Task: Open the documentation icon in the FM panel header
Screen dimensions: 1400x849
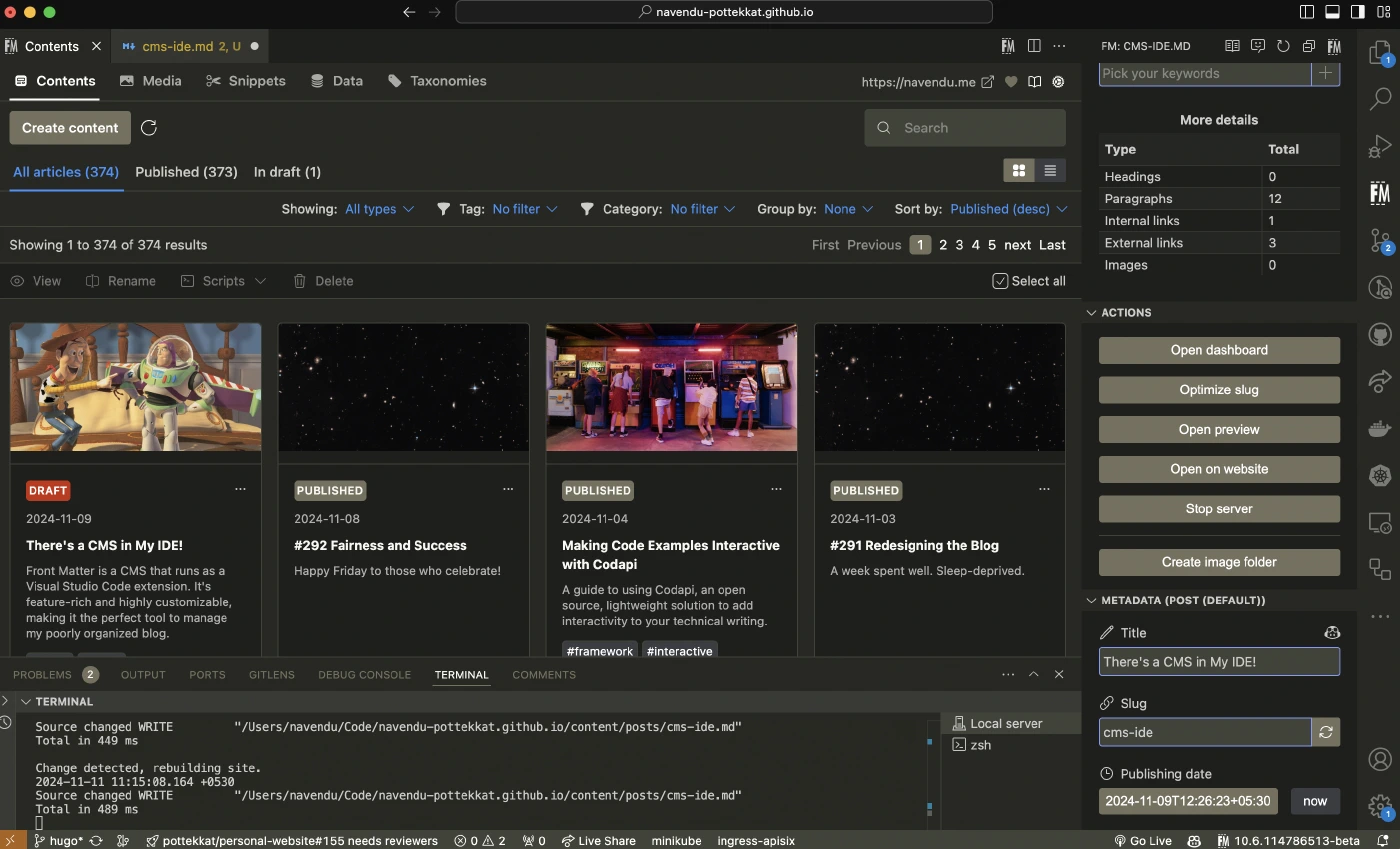Action: [1232, 46]
